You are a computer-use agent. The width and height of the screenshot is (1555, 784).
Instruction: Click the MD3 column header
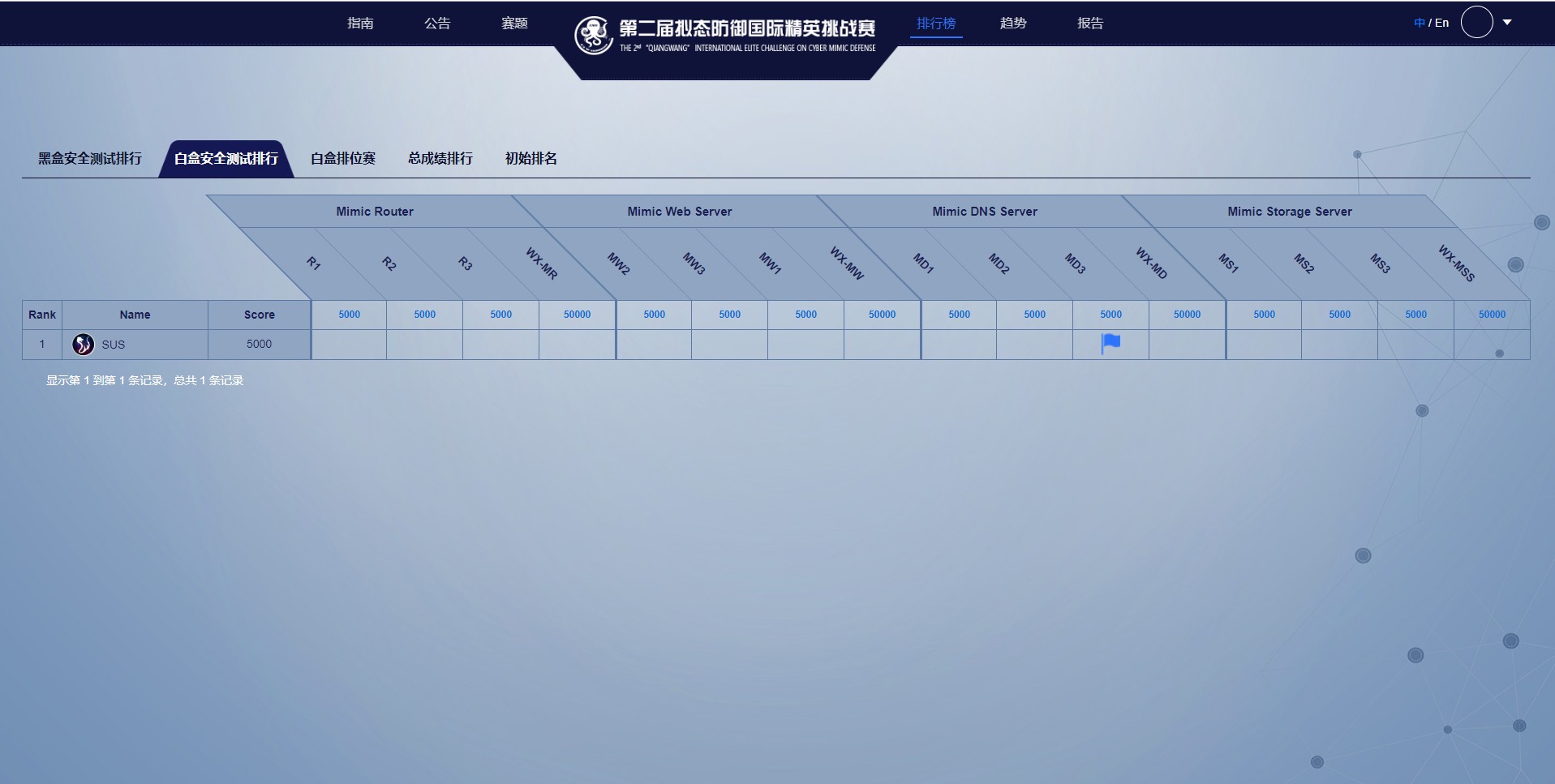[1075, 263]
